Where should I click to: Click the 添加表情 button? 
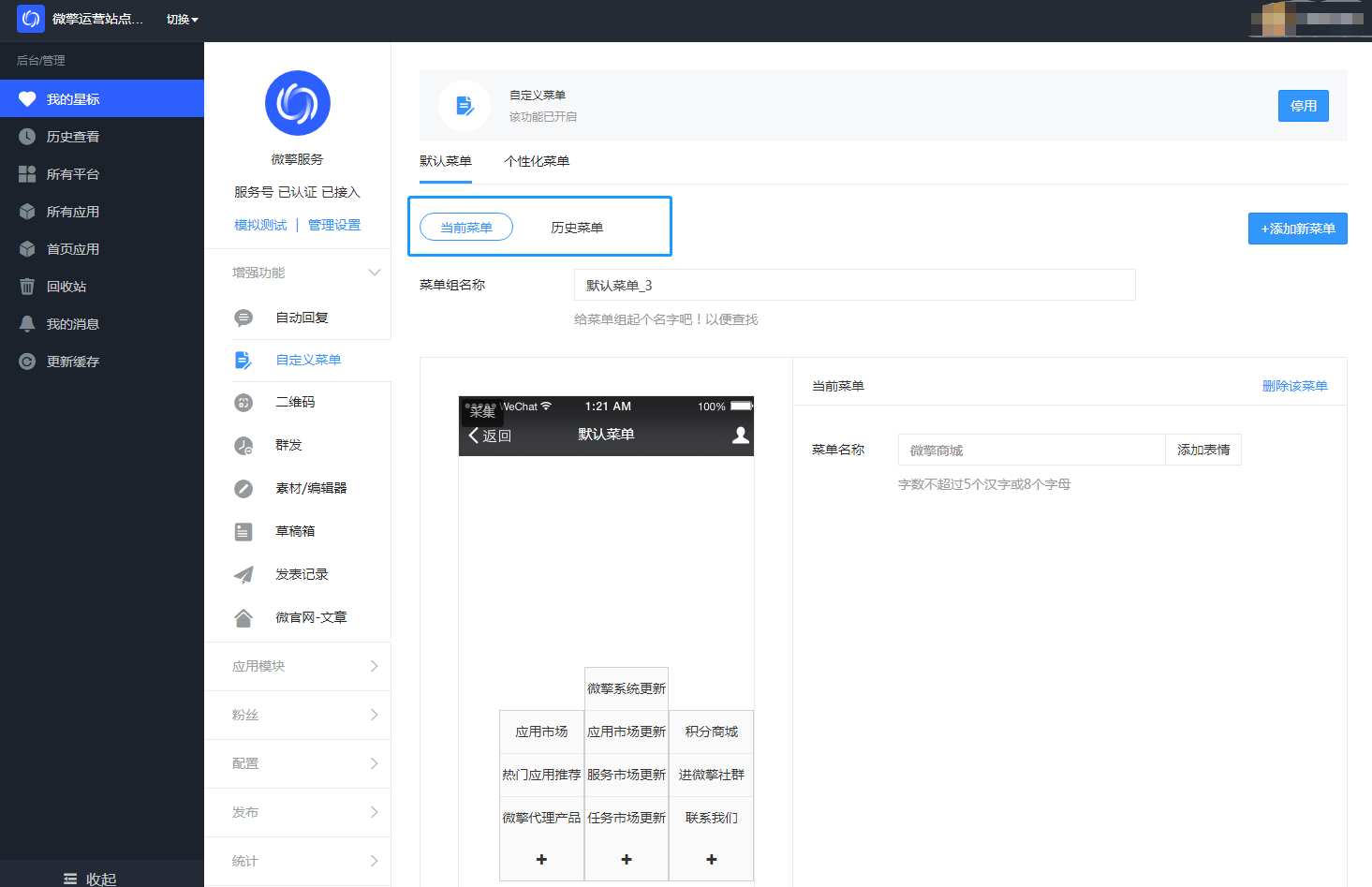click(1203, 450)
